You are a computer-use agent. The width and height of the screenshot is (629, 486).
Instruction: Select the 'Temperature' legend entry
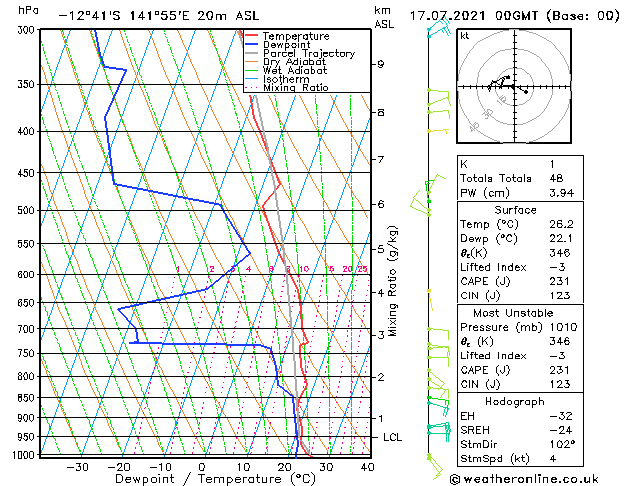pyautogui.click(x=296, y=36)
